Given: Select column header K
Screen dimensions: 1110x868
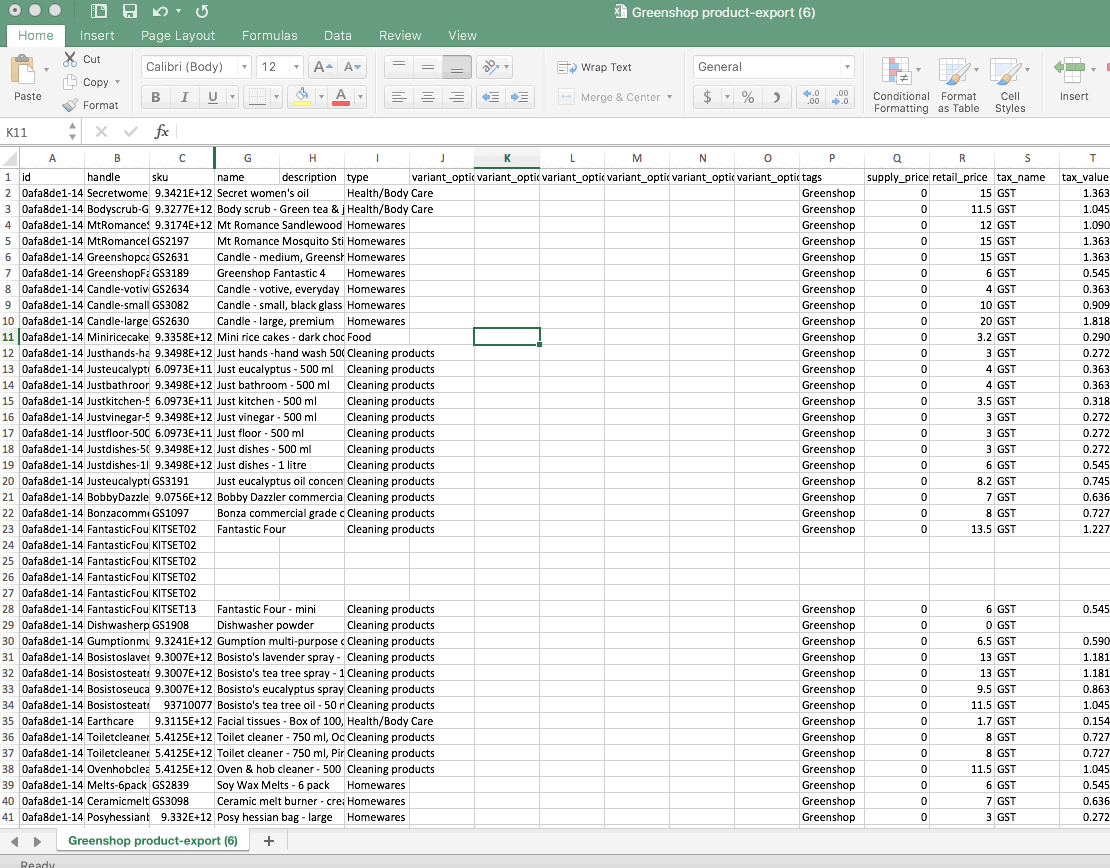Looking at the screenshot, I should click(507, 158).
